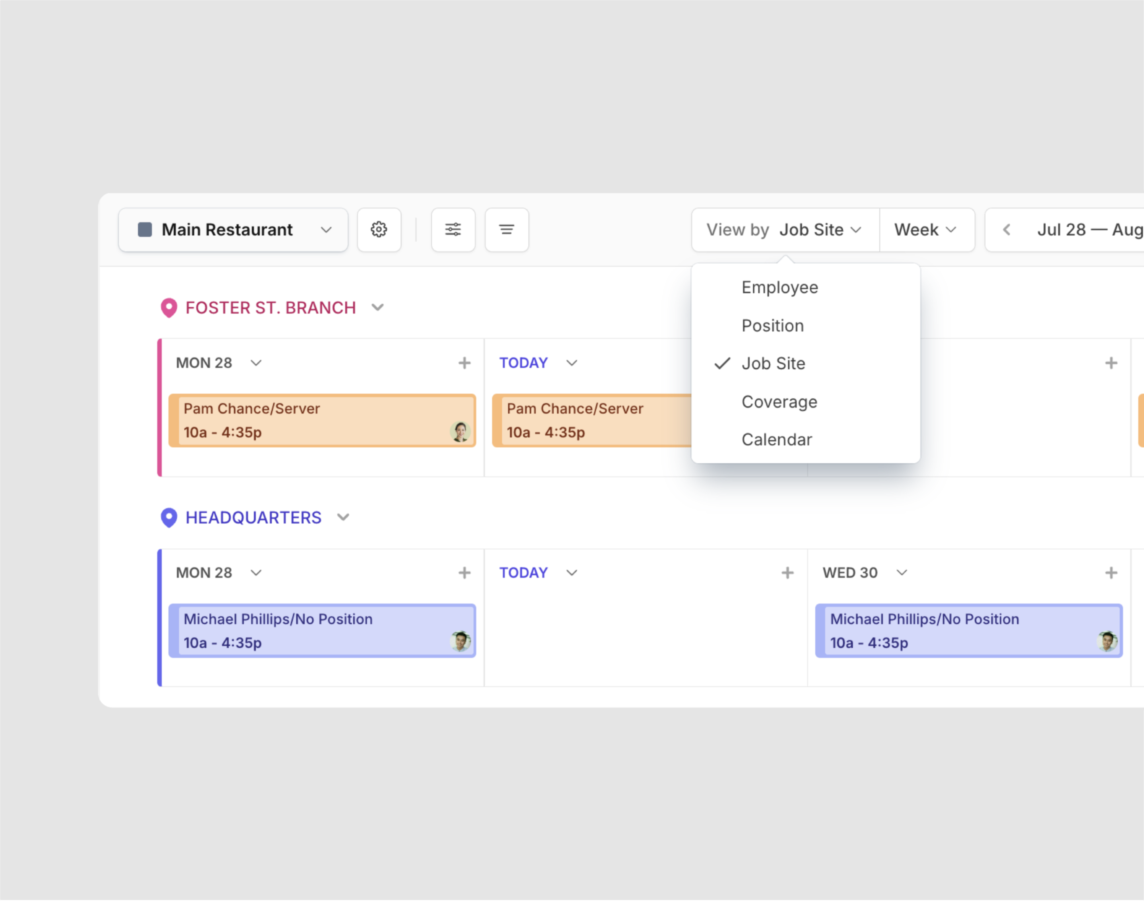
Task: Click the Main Restaurant color square
Action: (x=145, y=230)
